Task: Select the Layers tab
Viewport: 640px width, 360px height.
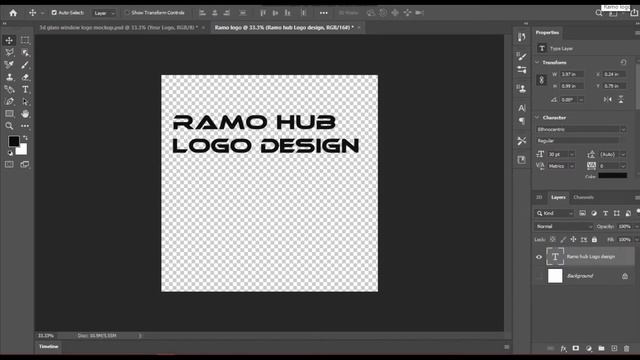Action: [558, 197]
